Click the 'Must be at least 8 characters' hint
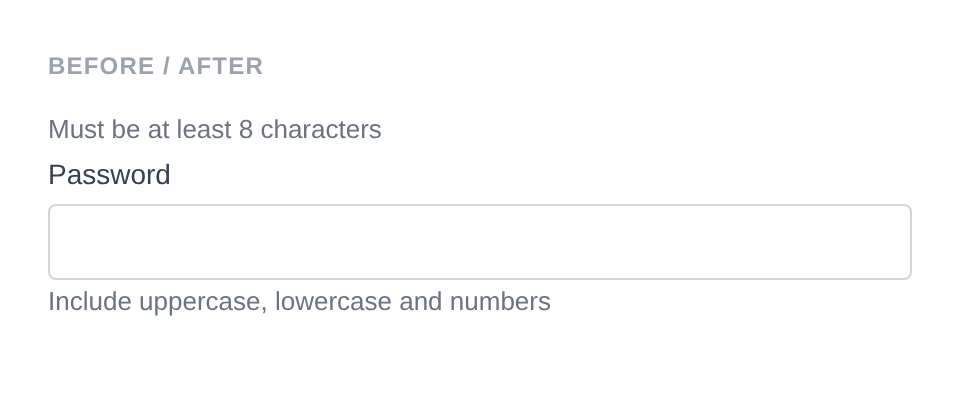Viewport: 960px width, 404px height. click(215, 130)
